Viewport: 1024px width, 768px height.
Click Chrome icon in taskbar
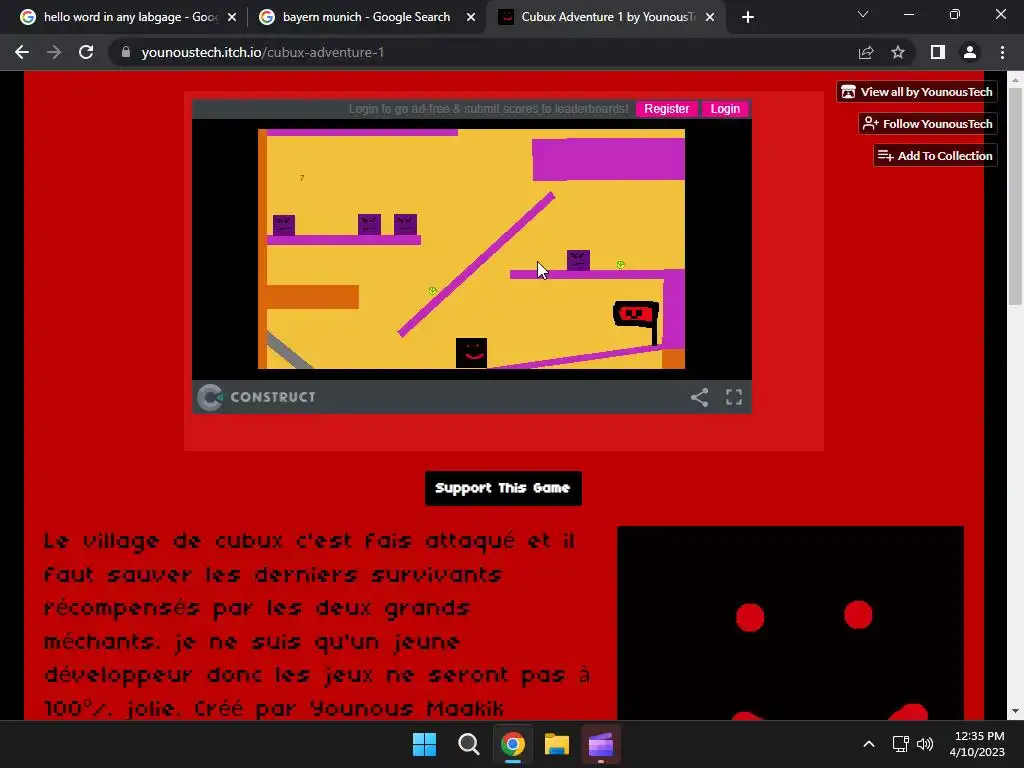[513, 744]
